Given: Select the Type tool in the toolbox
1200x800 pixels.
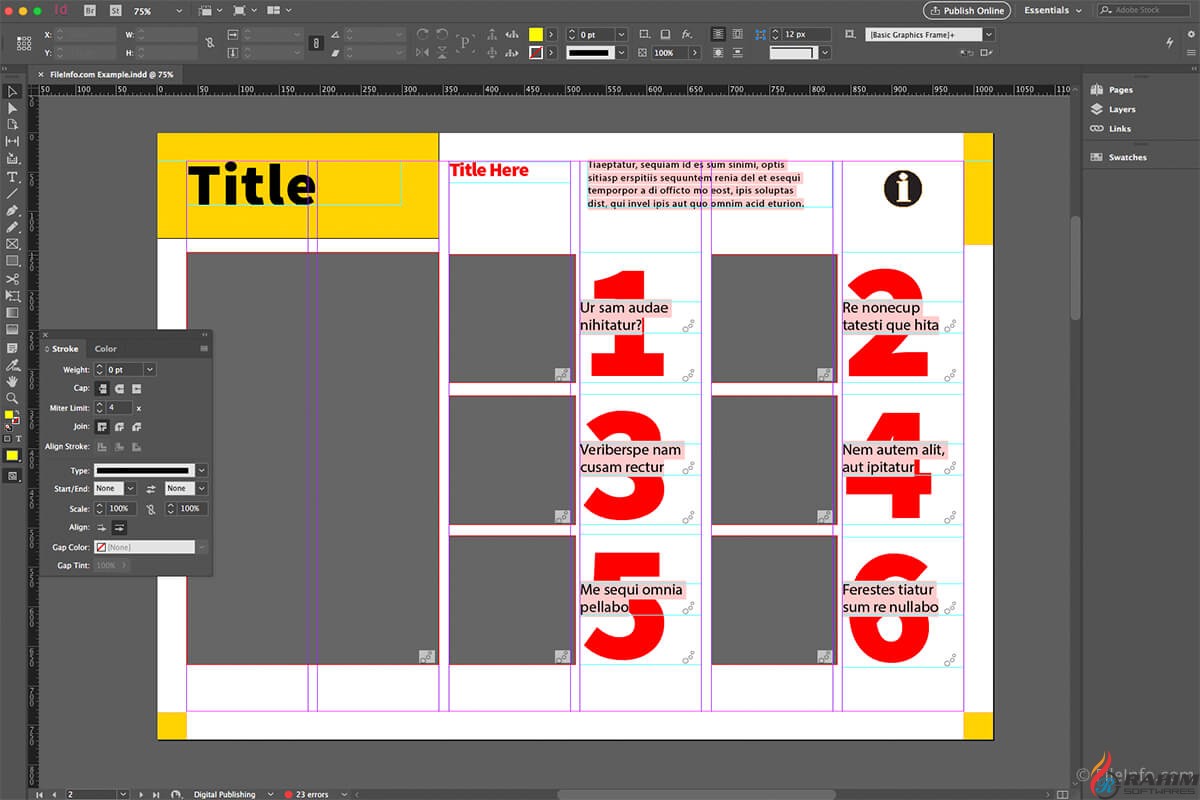Looking at the screenshot, I should [12, 176].
